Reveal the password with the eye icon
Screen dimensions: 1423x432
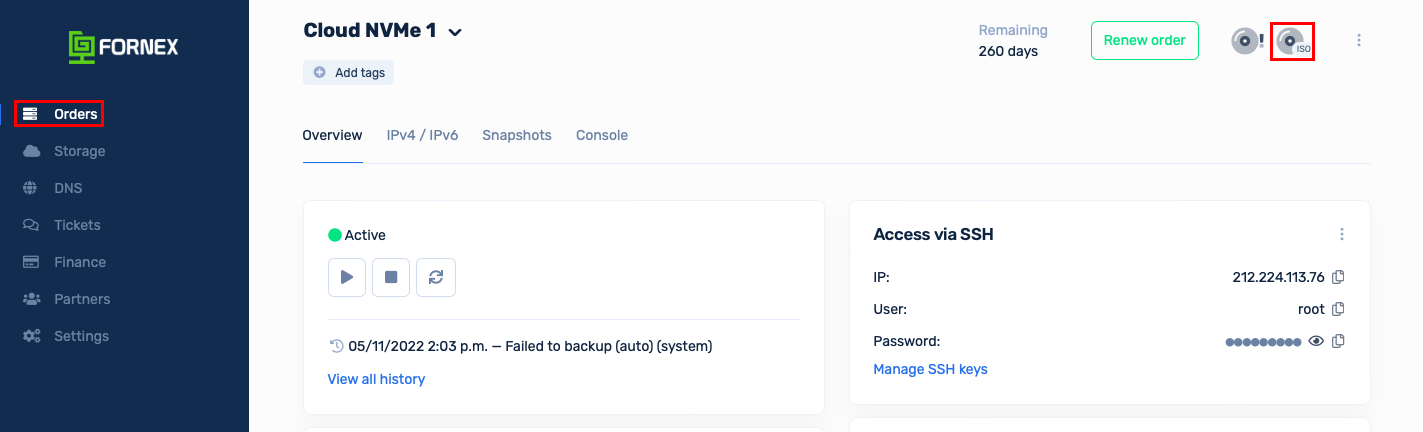1316,341
